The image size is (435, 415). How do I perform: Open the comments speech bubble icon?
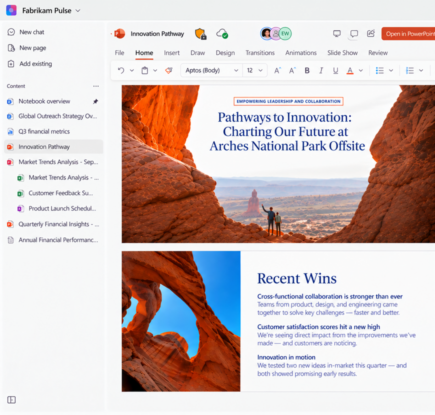[x=354, y=33]
